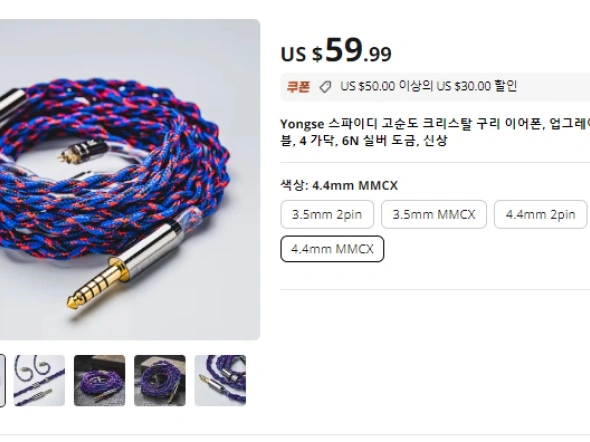Open the close-up plug thumbnail
This screenshot has height=442, width=590.
pyautogui.click(x=220, y=380)
